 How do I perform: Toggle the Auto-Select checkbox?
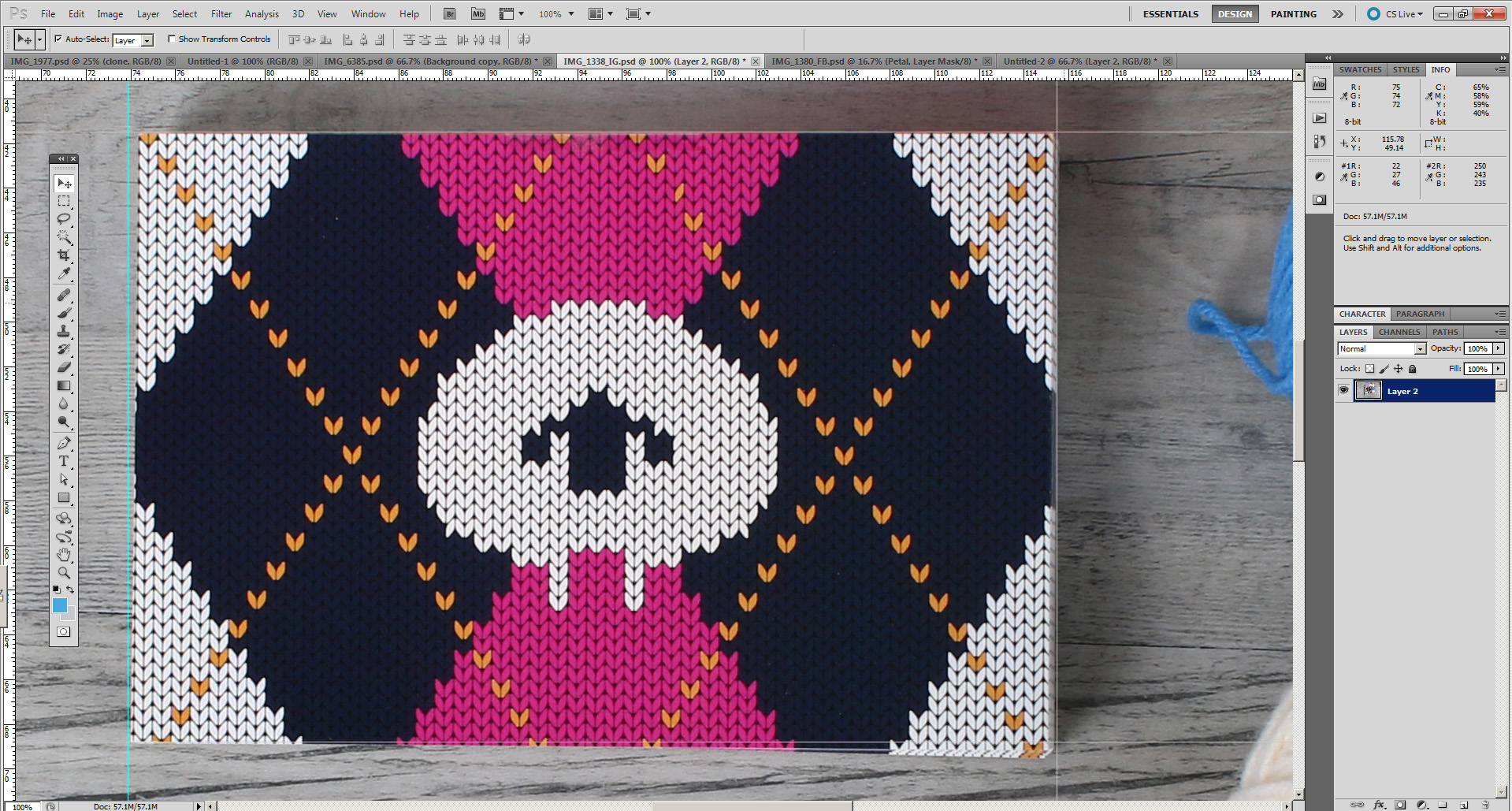(58, 39)
